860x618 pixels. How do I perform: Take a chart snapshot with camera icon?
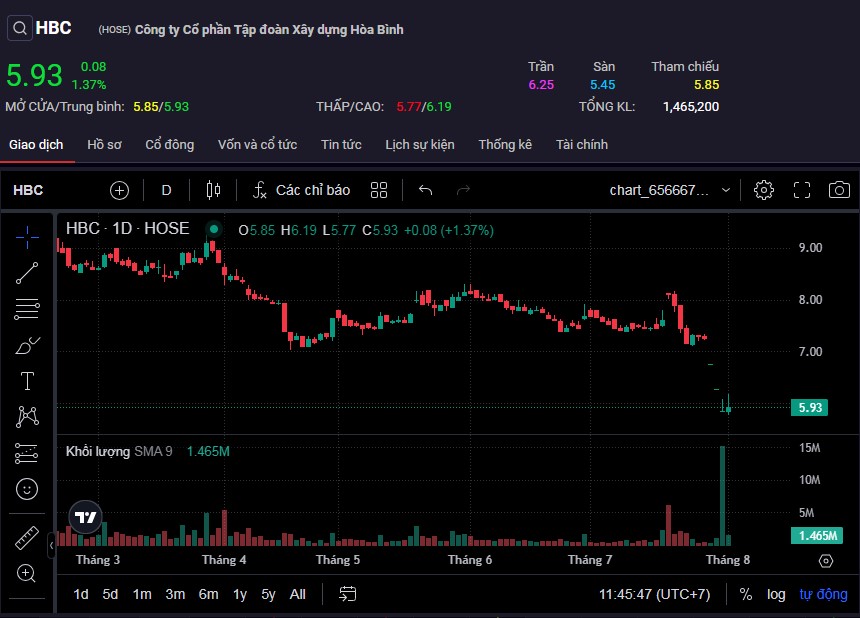(839, 190)
